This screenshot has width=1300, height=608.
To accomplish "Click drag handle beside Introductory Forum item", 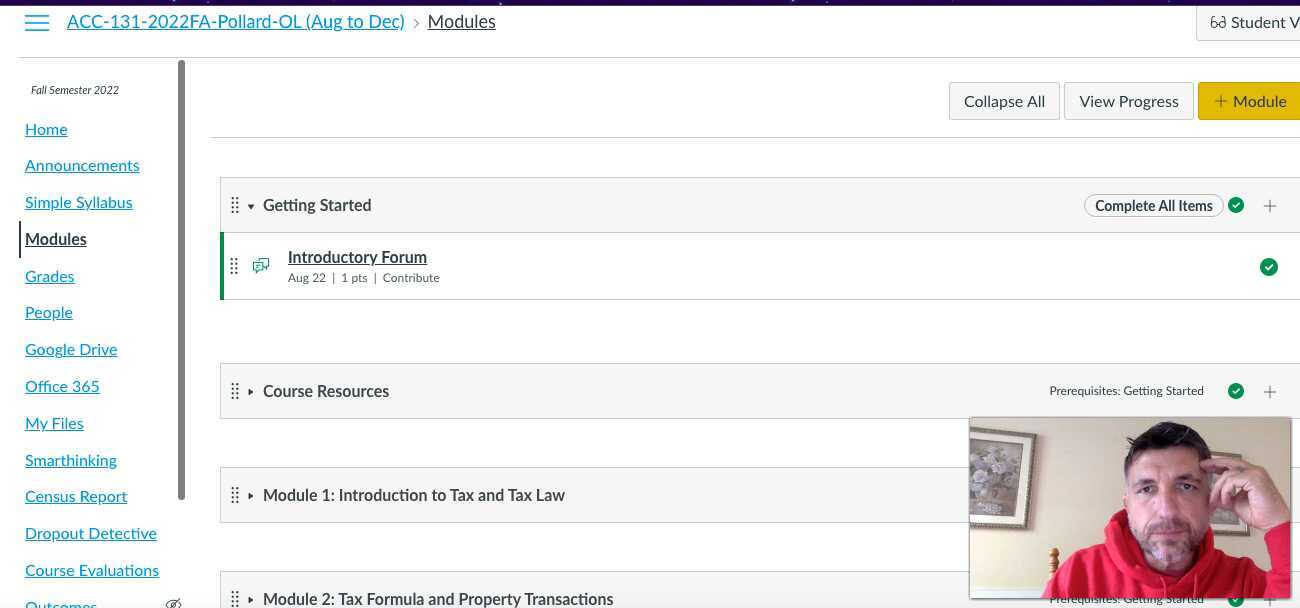I will click(234, 266).
